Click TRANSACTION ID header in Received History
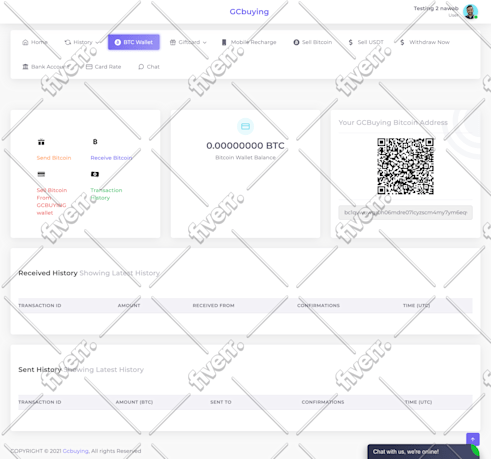Screen dimensions: 491x459 pos(40,305)
